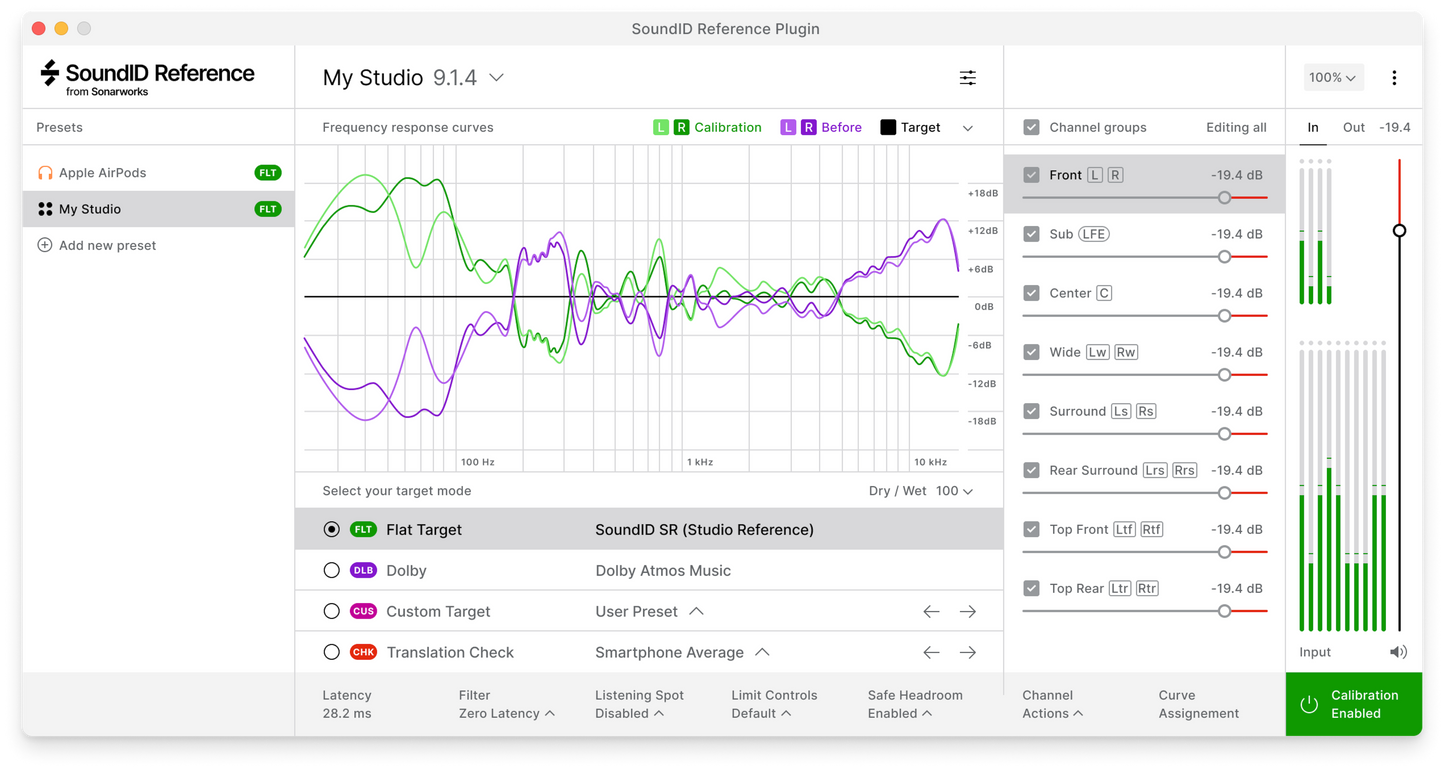Open the My Studio 9.1.4 dropdown
The width and height of the screenshot is (1445, 770).
point(413,78)
